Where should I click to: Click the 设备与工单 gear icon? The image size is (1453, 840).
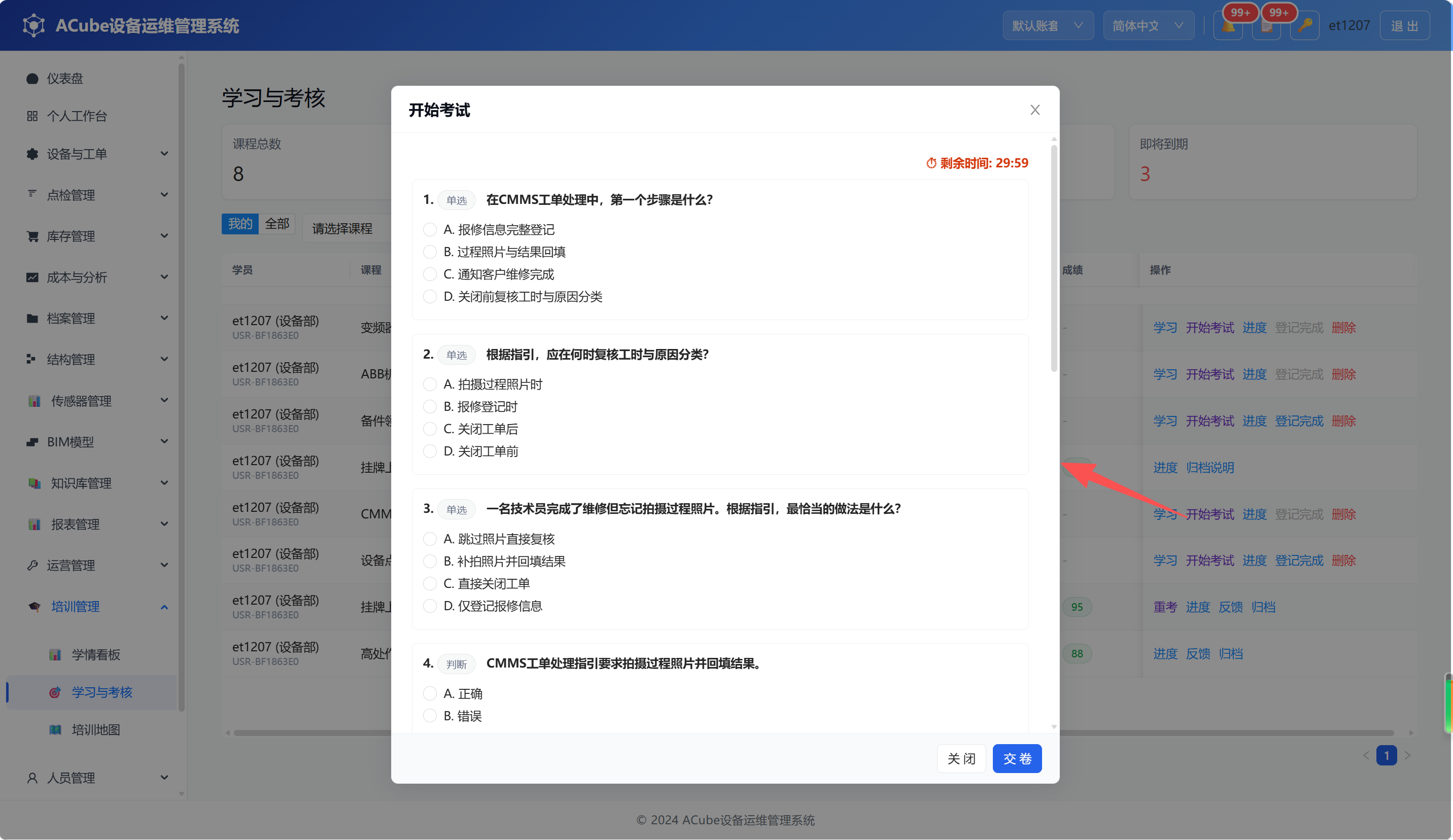point(32,154)
